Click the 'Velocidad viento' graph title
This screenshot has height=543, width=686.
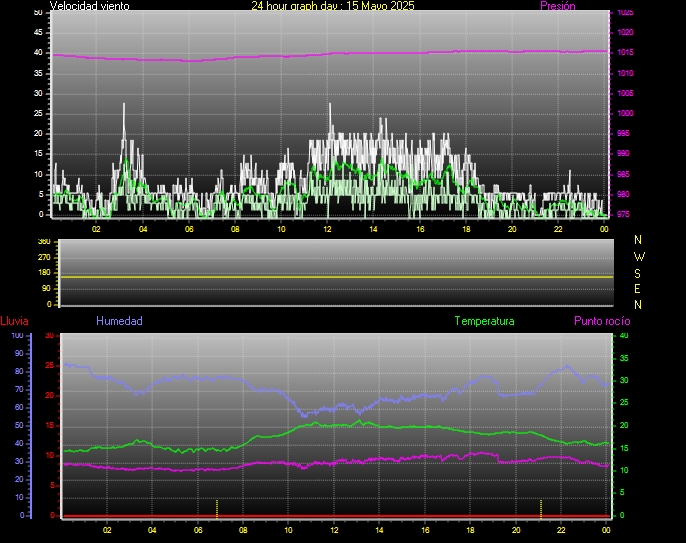[90, 6]
